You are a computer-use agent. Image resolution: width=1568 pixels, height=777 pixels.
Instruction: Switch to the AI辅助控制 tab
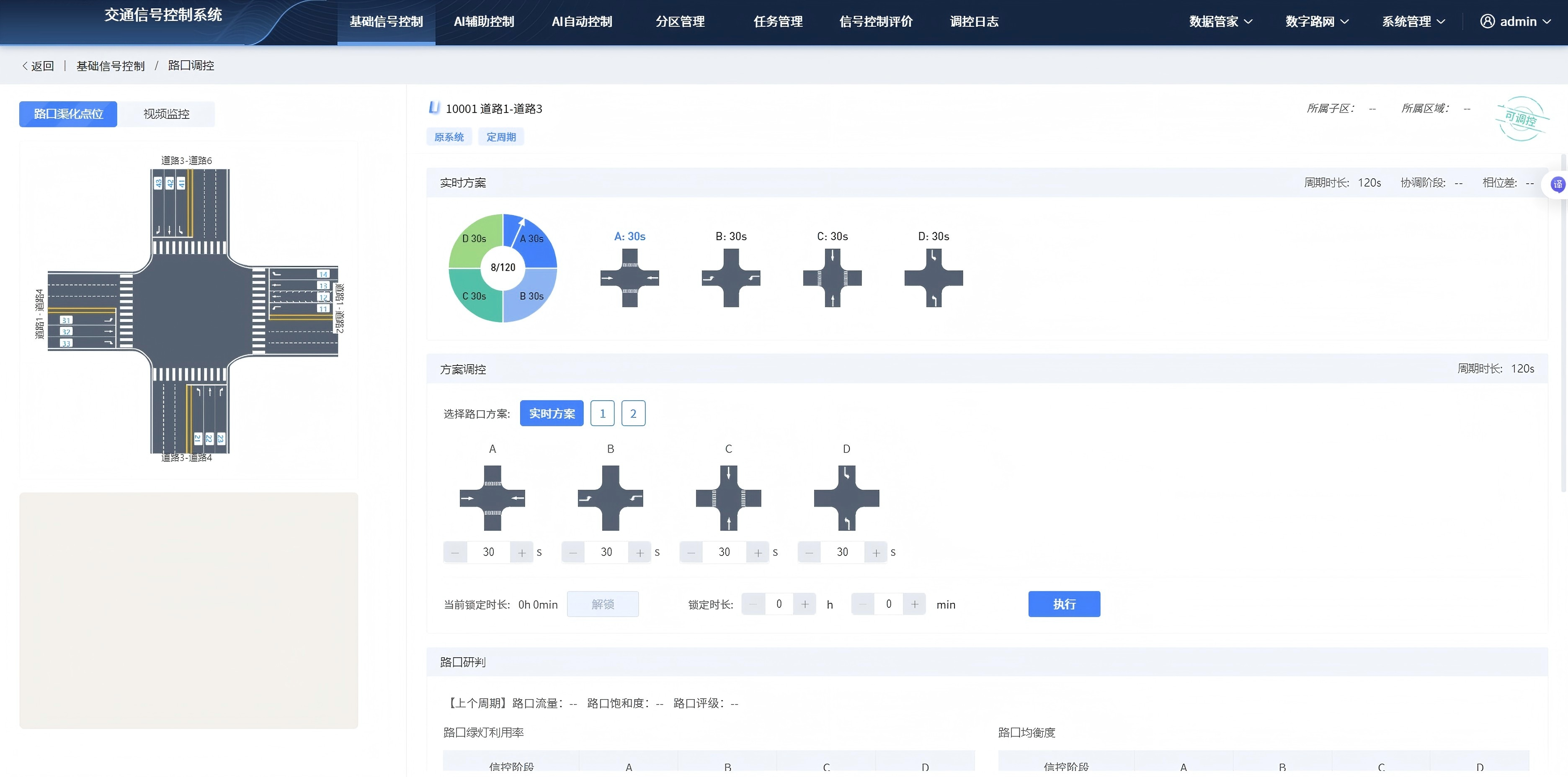483,21
